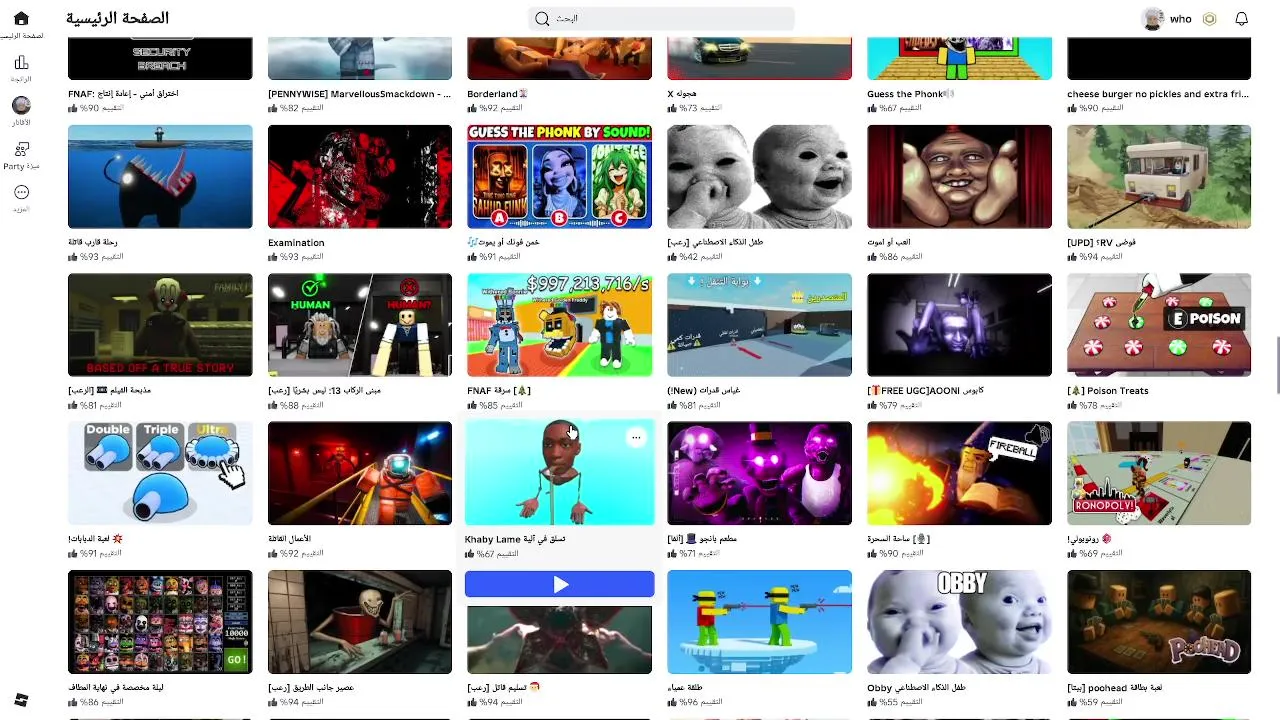
Task: Open the Ronopoly board game thumbnail
Action: (x=1159, y=472)
